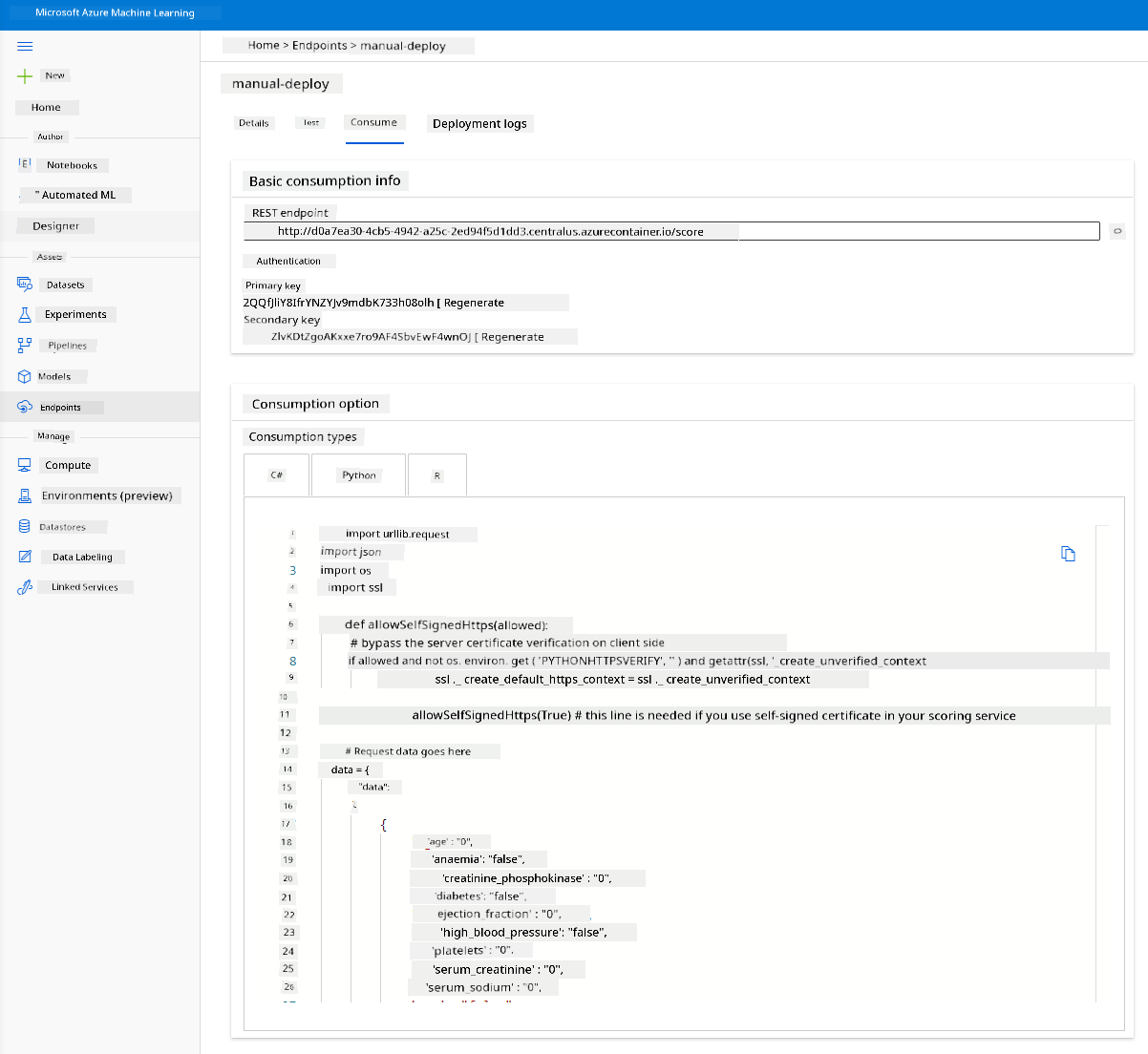Click the 'high_blood_pressure' code line
This screenshot has height=1054, width=1148.
coord(523,932)
